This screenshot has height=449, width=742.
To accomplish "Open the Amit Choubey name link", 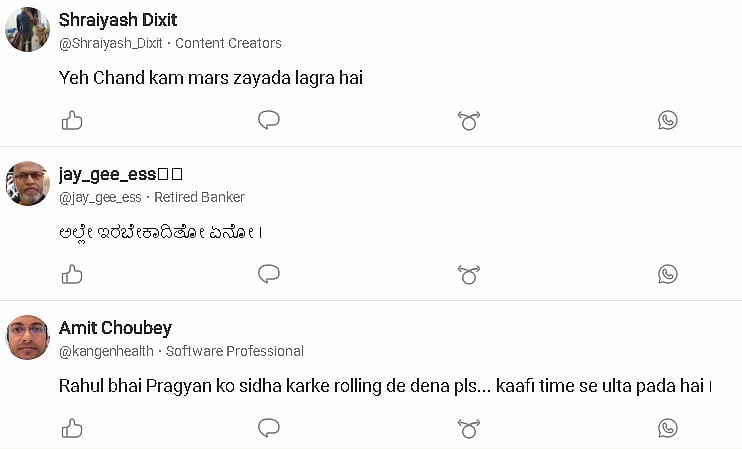I will pos(115,328).
